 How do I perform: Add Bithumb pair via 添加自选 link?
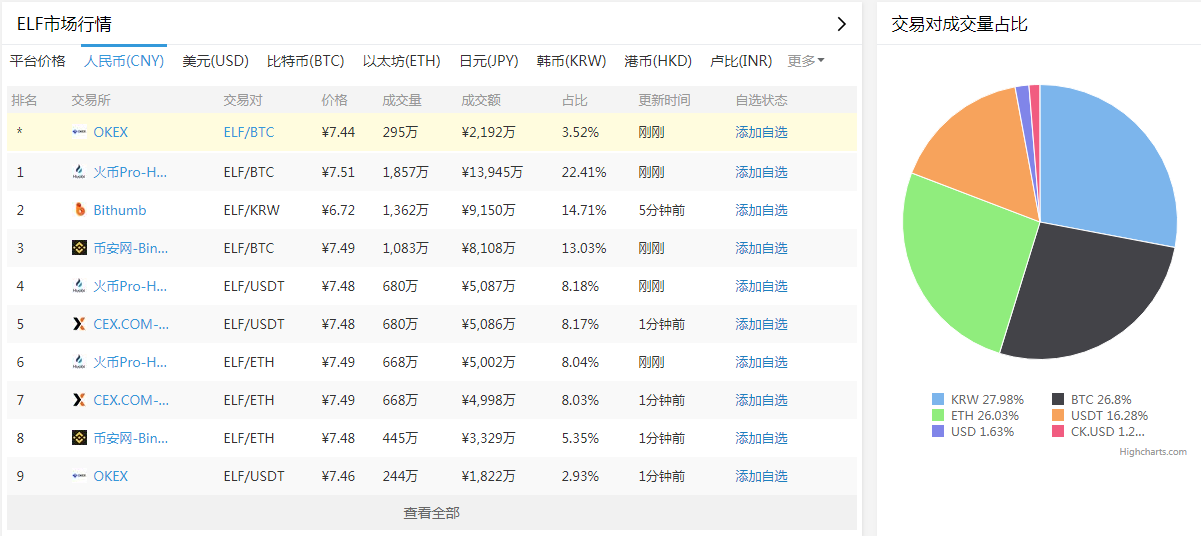[x=761, y=210]
